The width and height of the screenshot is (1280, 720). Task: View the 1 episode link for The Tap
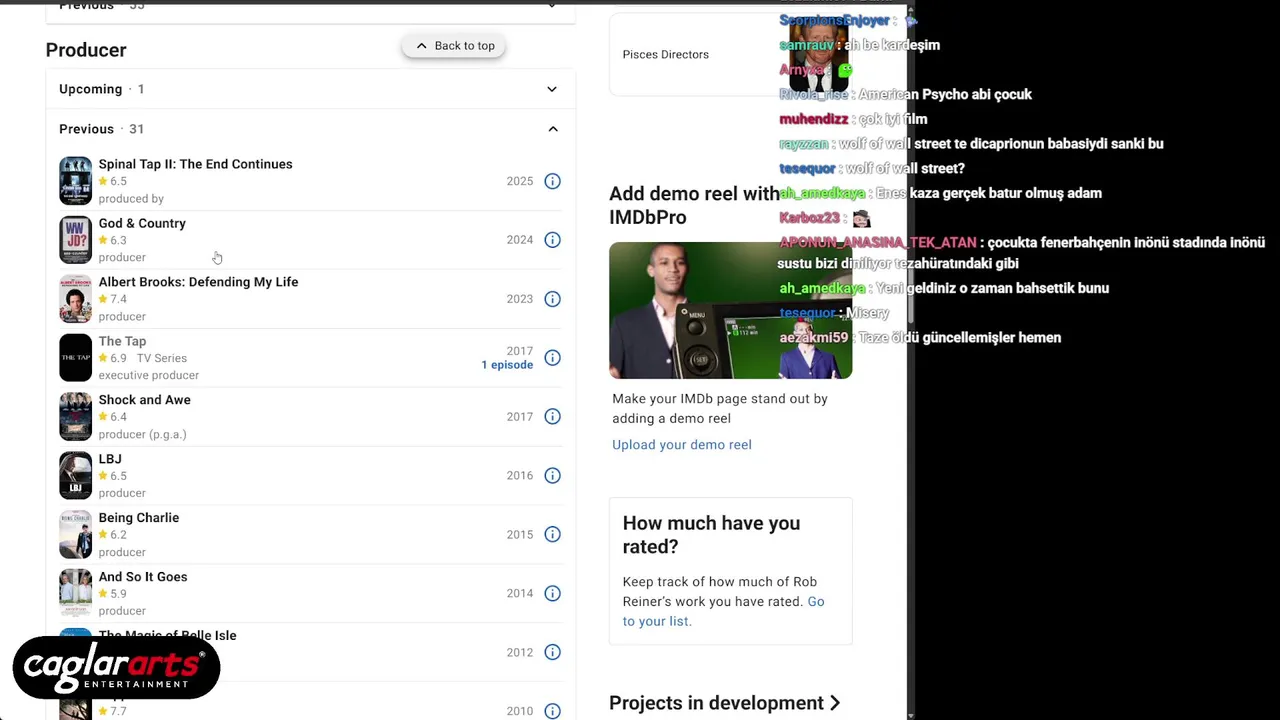[x=507, y=365]
